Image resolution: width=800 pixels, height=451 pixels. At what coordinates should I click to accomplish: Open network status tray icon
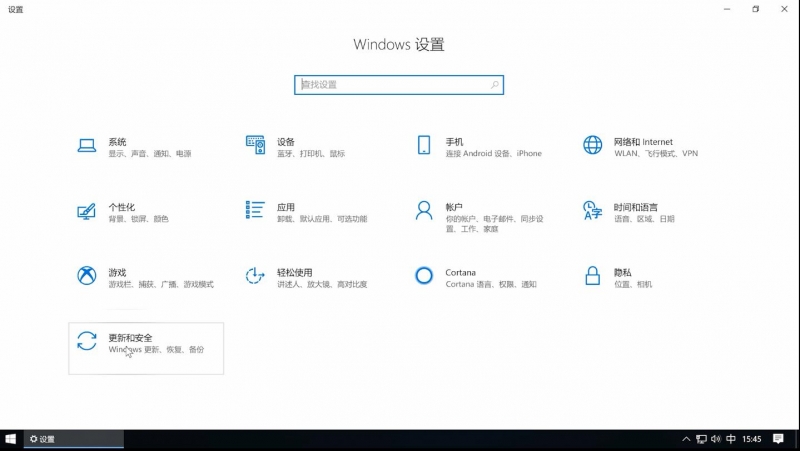(x=702, y=439)
